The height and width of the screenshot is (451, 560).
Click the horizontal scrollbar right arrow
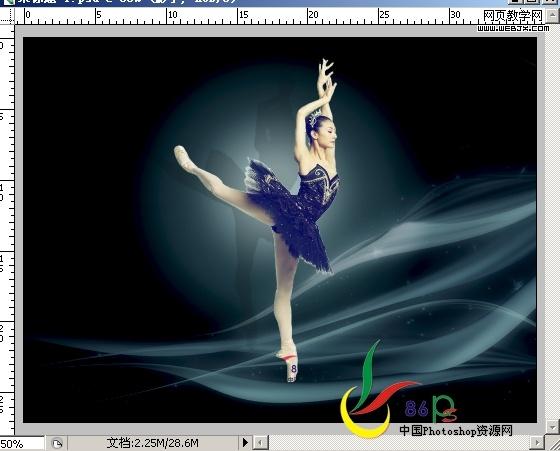coord(537,443)
